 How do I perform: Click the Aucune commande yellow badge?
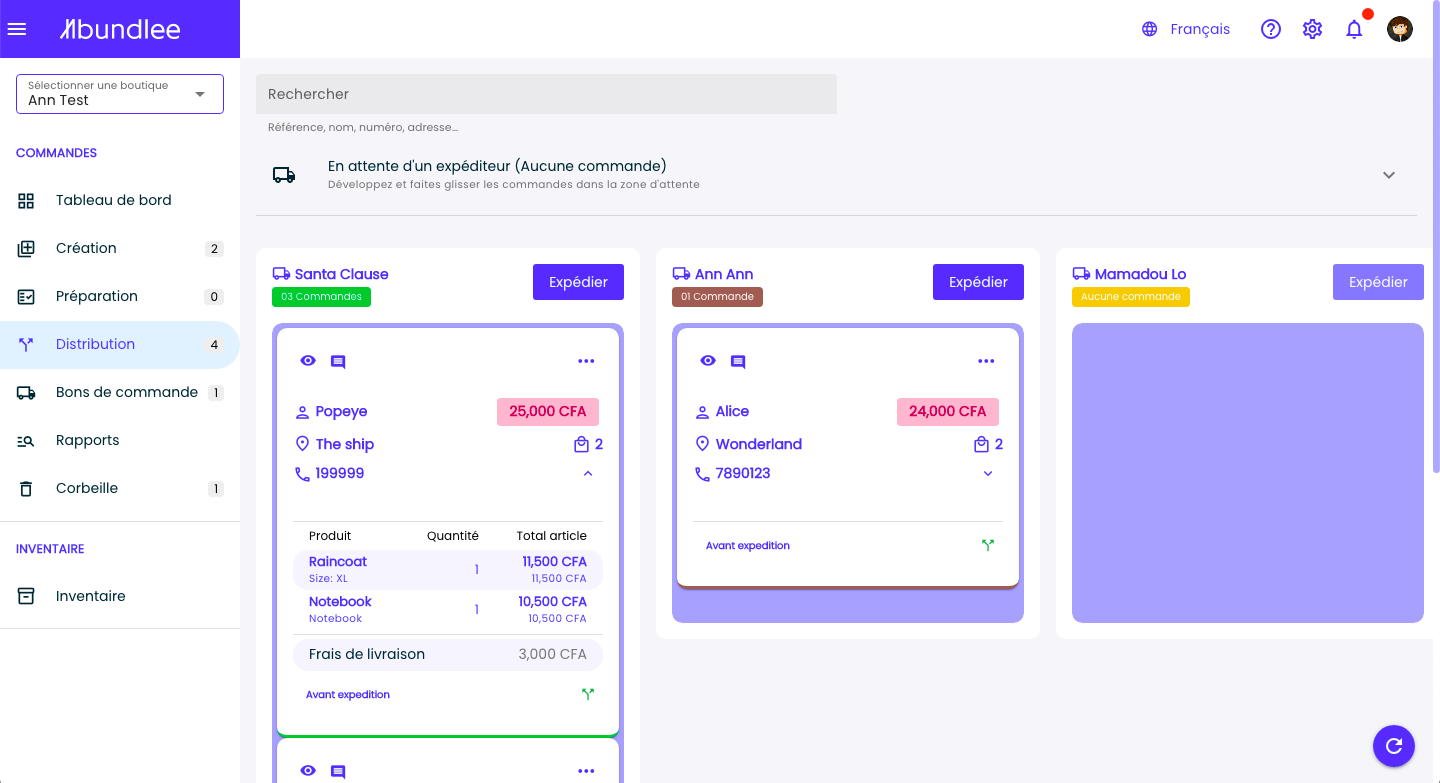pos(1131,297)
